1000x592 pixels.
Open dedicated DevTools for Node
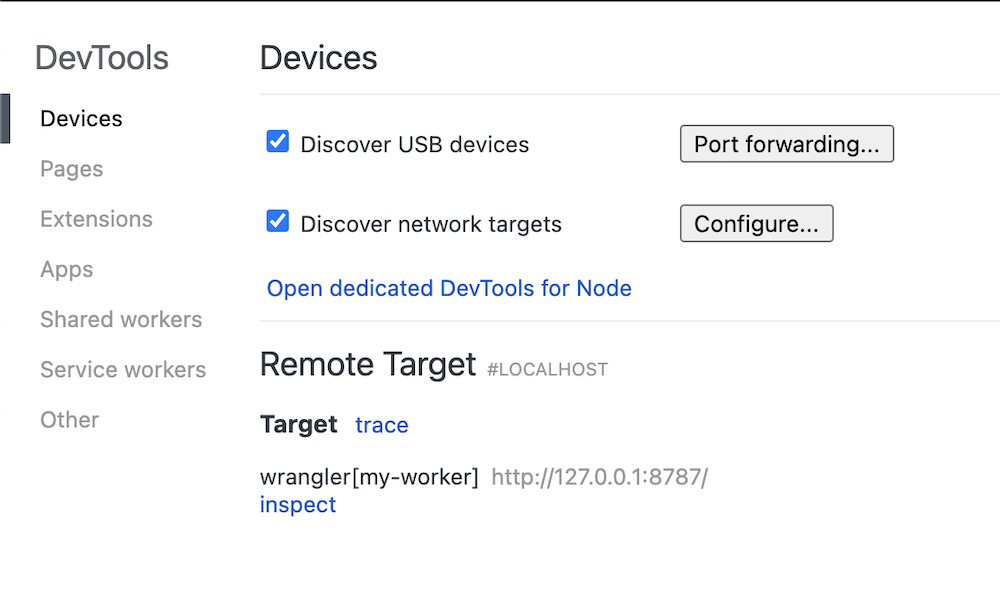coord(448,288)
